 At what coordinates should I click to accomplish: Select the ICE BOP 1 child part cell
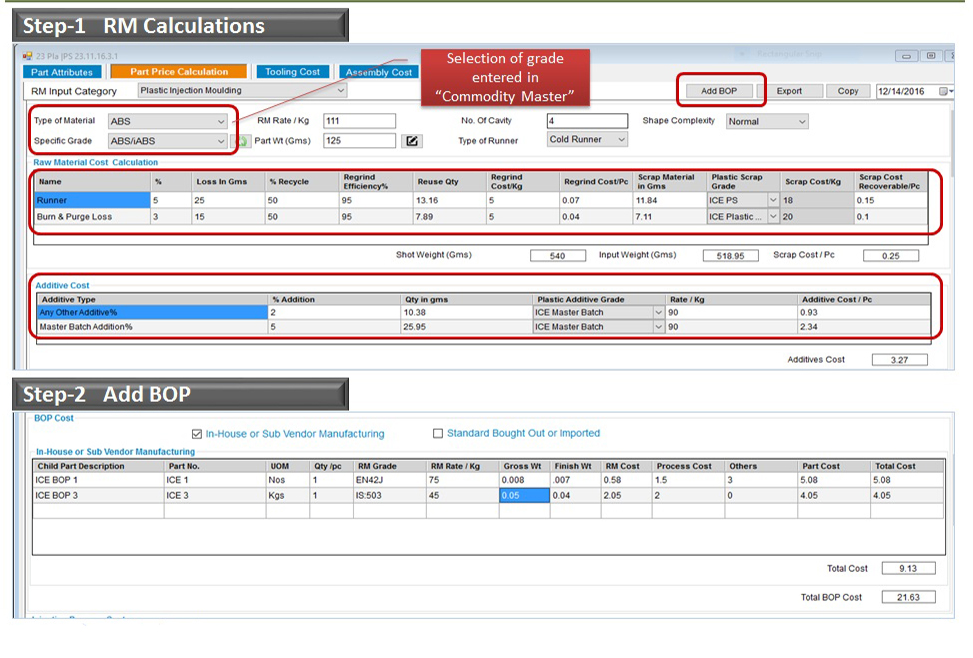click(x=98, y=480)
